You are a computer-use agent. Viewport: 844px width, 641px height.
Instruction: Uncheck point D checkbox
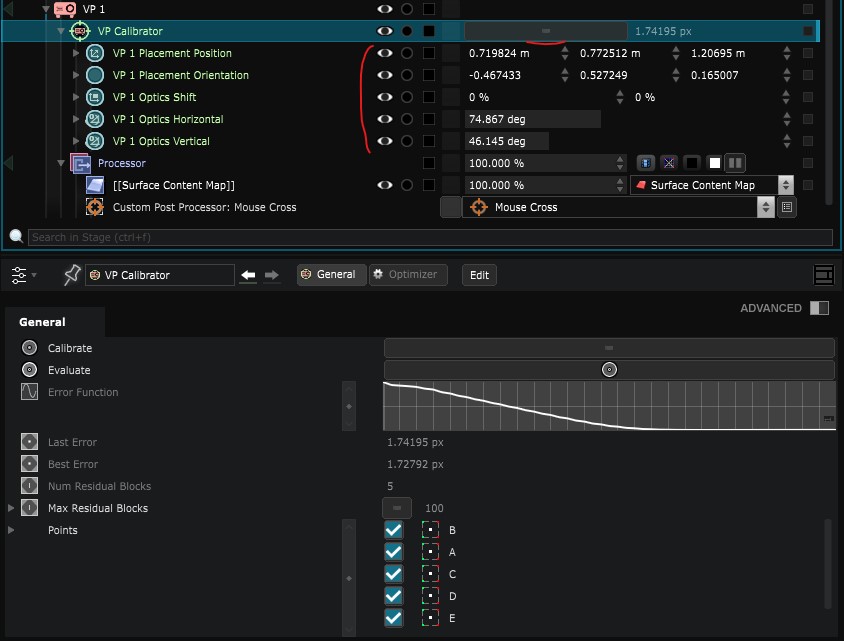pos(394,596)
